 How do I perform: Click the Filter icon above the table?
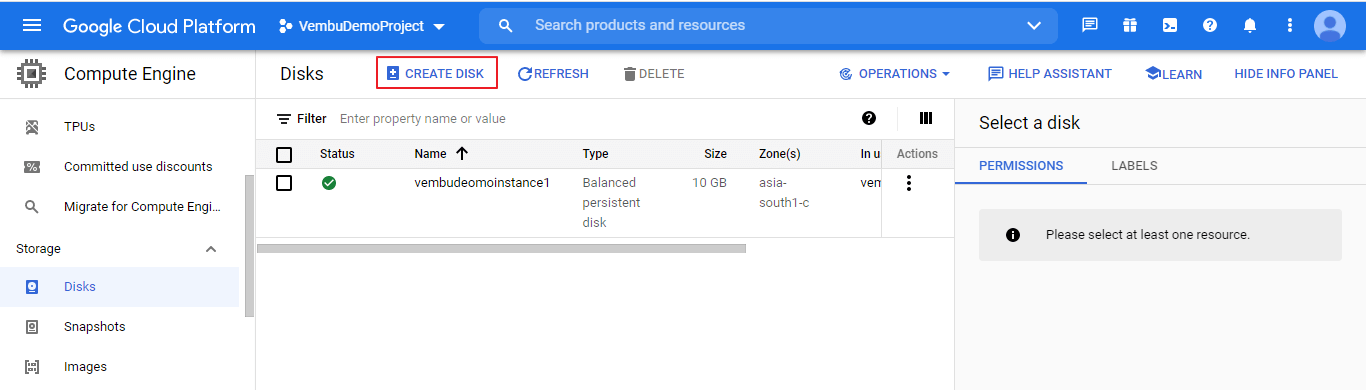coord(284,119)
